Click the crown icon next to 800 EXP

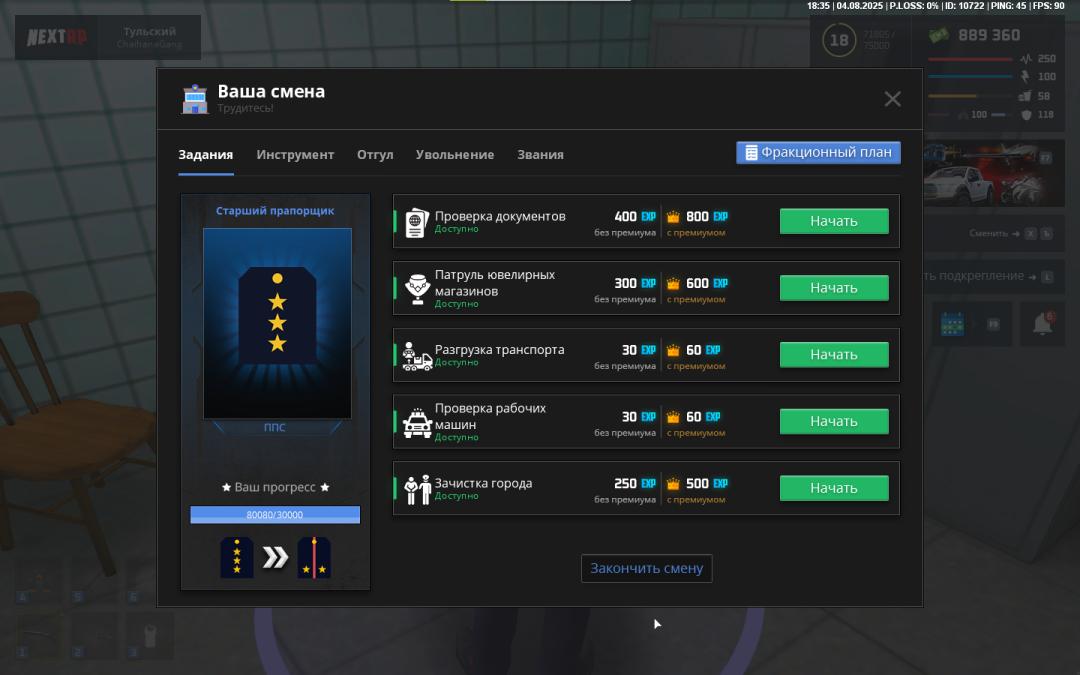673,217
